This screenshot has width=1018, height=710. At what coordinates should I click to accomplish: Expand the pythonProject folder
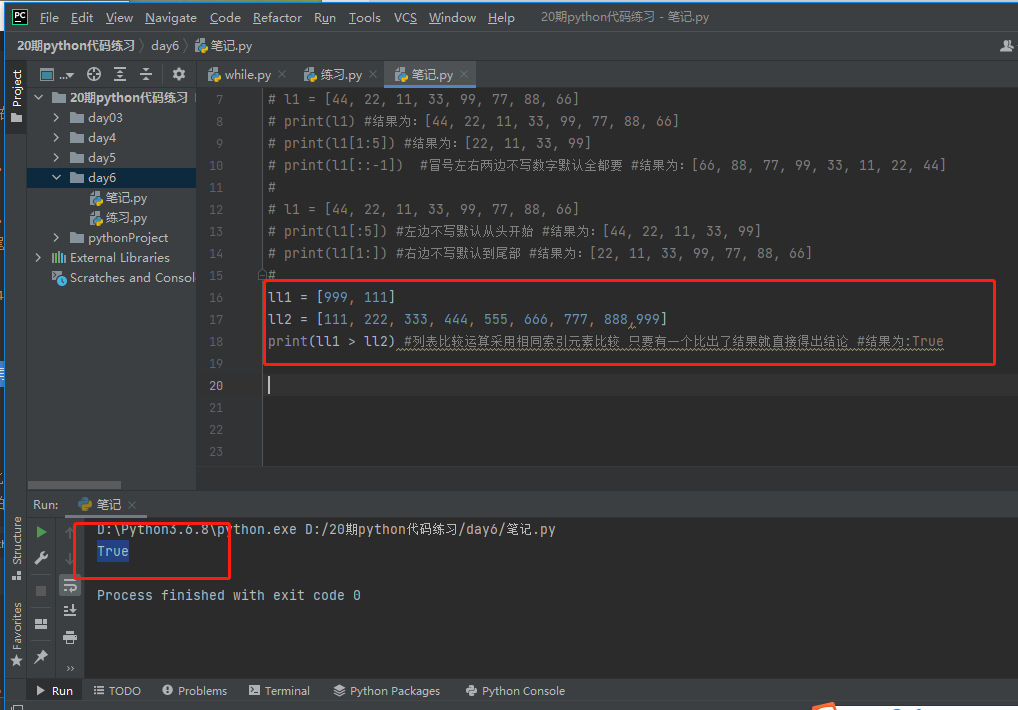point(56,238)
